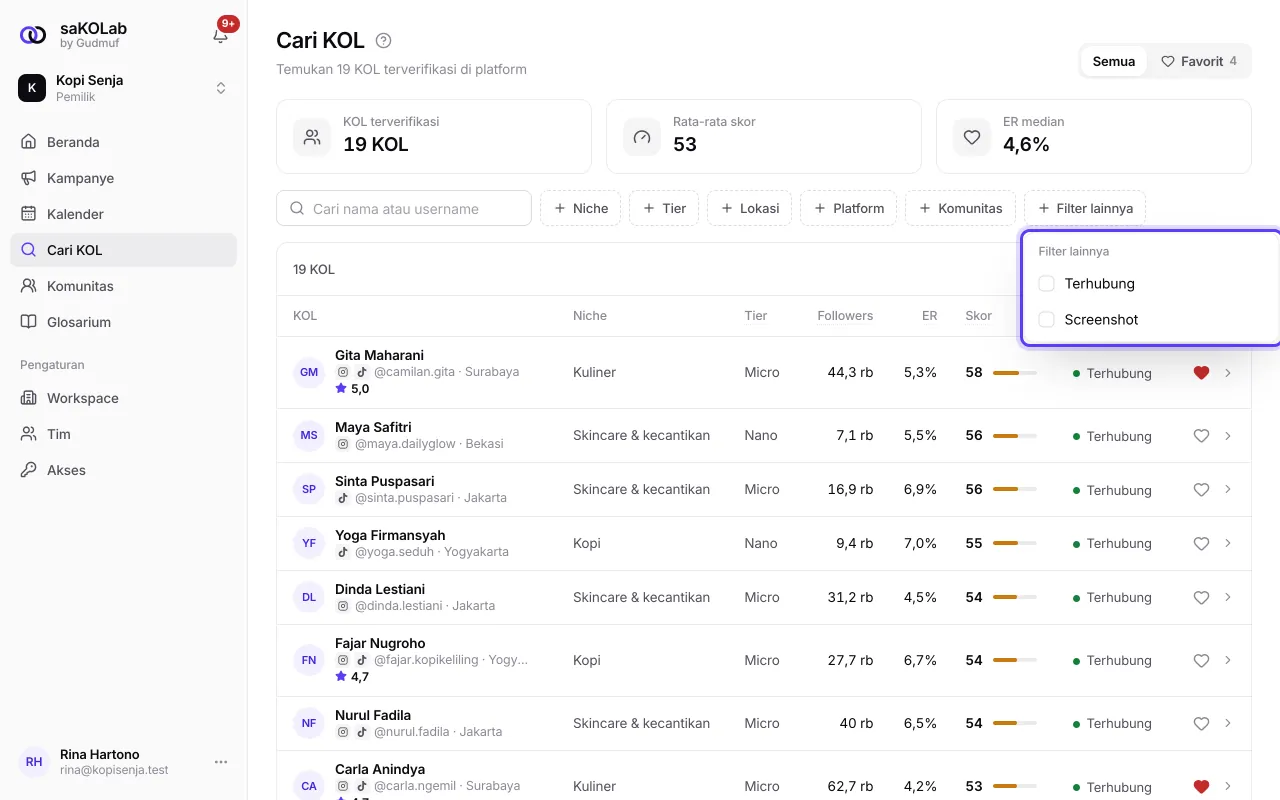Open Dinda Lestiani row chevron
1280x800 pixels.
pos(1228,598)
